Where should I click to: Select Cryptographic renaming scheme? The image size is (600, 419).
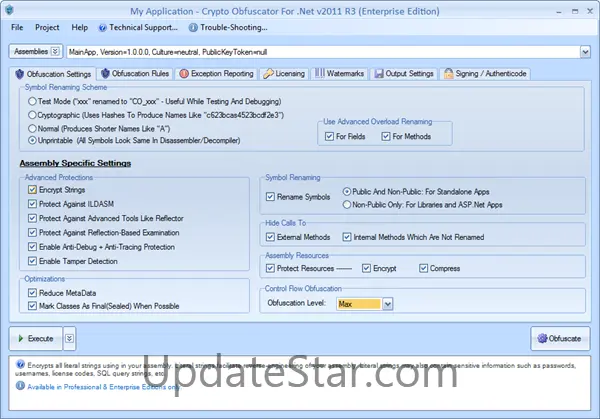(x=33, y=115)
